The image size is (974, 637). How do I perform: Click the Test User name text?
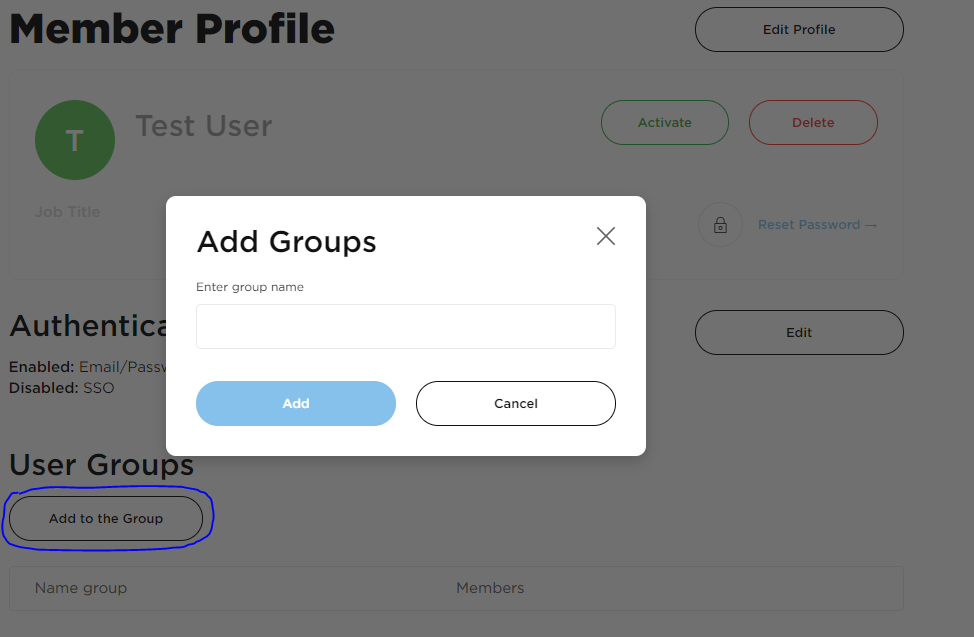(x=204, y=126)
